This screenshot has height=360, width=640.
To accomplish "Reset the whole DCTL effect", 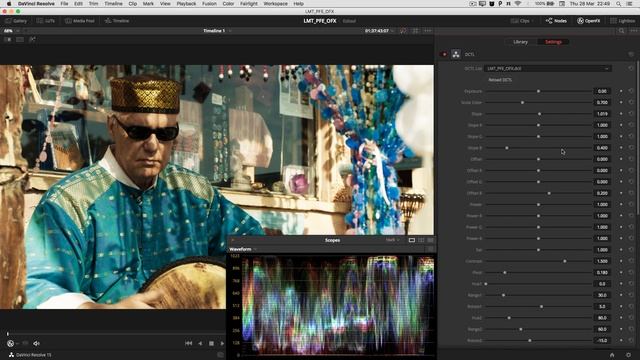I will (631, 54).
